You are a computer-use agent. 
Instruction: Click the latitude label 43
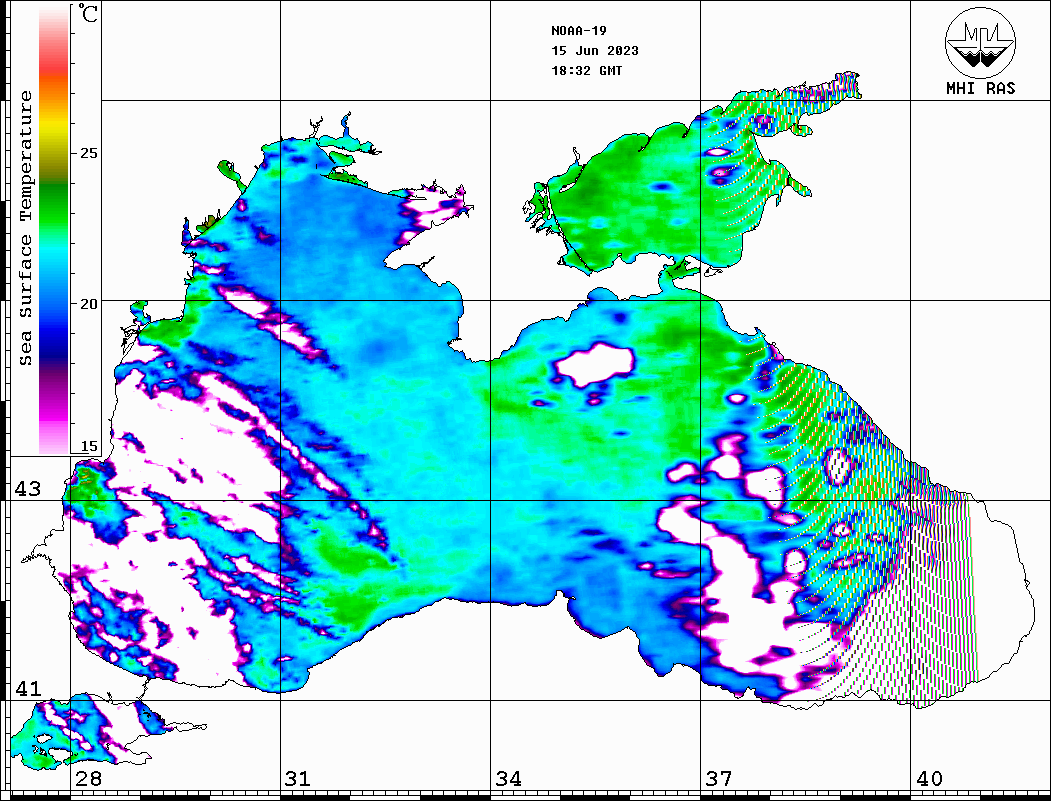[27, 489]
